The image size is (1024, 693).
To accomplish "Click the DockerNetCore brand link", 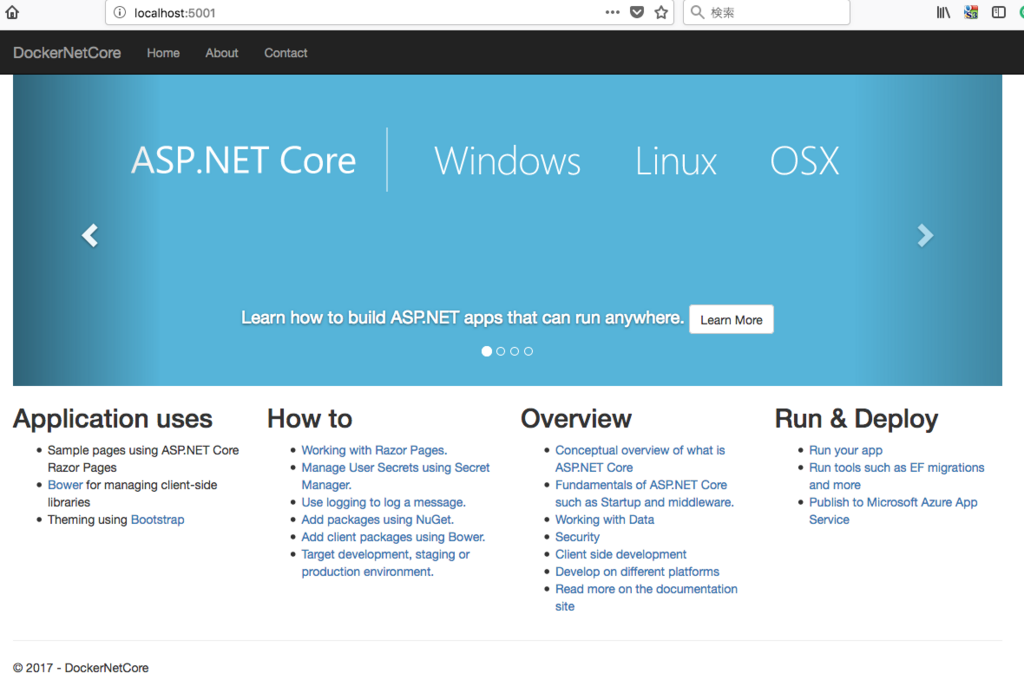I will coord(67,53).
